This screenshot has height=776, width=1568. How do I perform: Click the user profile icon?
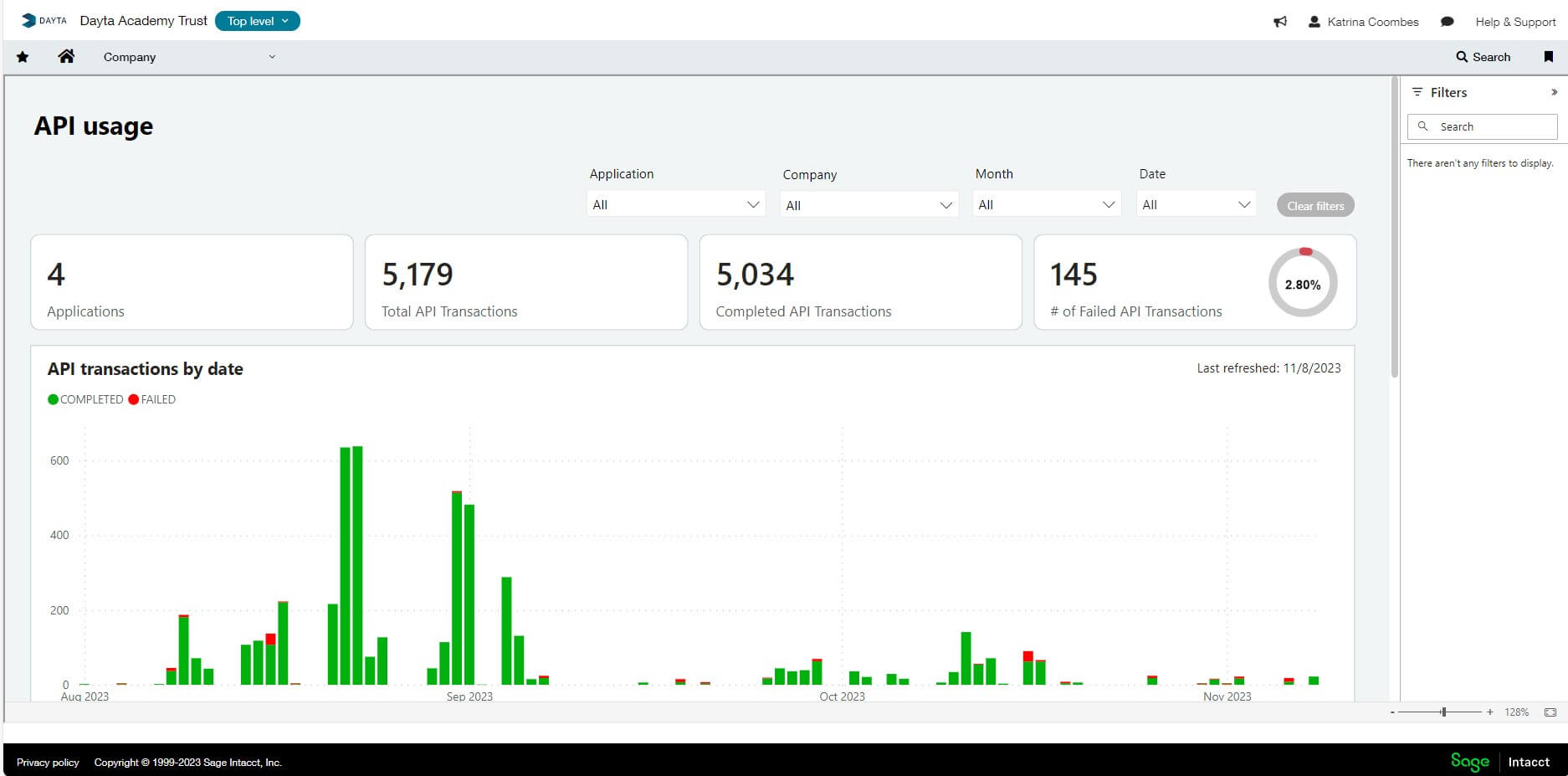(1314, 22)
